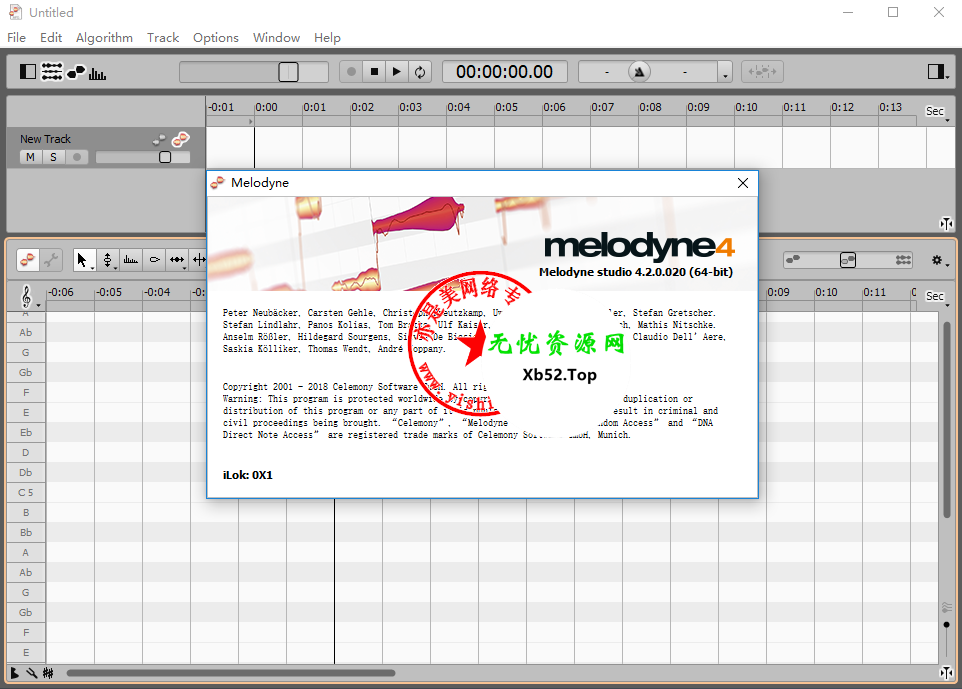Start playback with the play button
The width and height of the screenshot is (962, 689).
click(x=397, y=72)
